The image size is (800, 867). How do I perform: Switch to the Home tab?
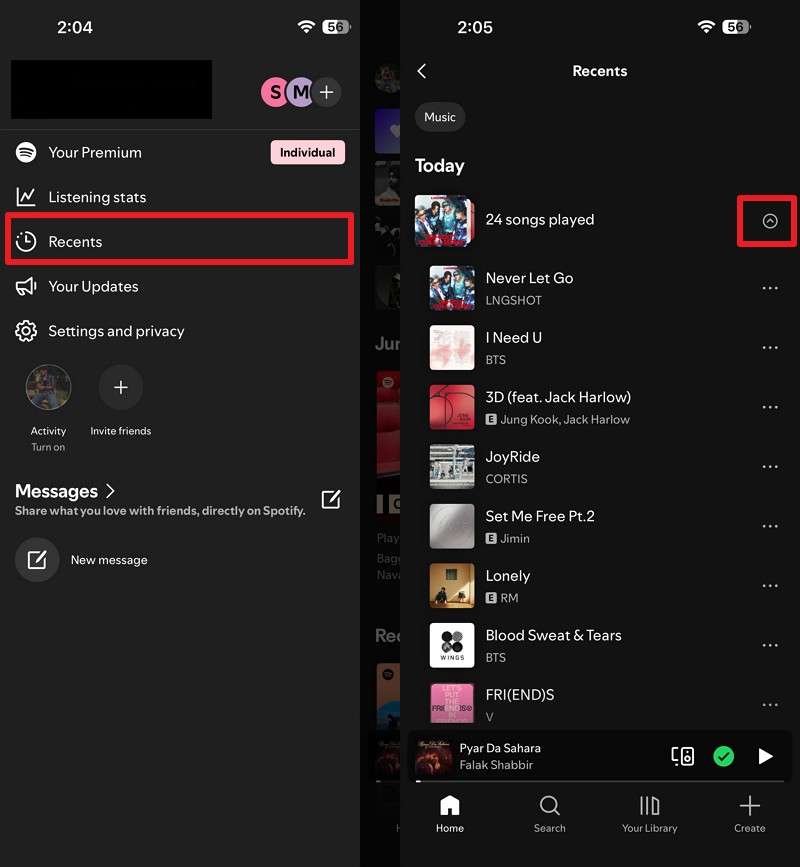click(x=449, y=814)
